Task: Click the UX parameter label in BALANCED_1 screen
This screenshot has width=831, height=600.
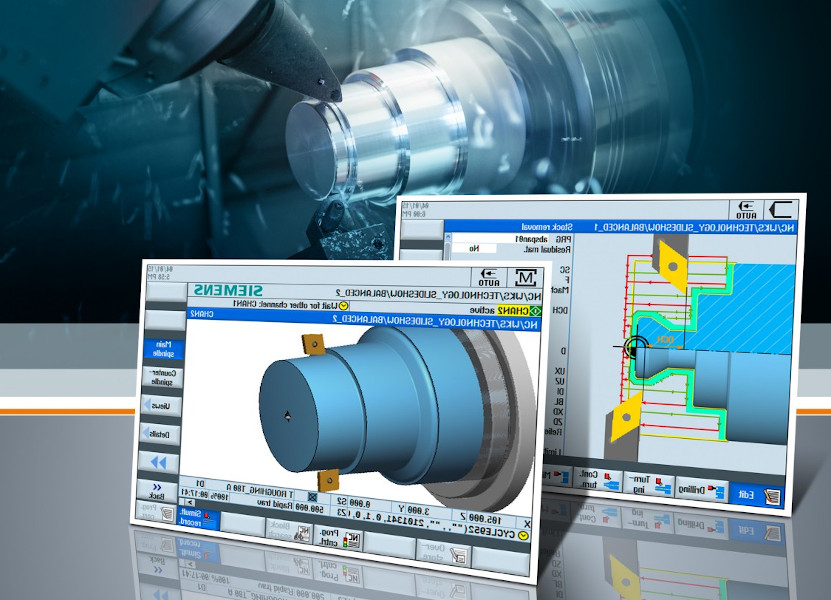Action: coord(560,372)
